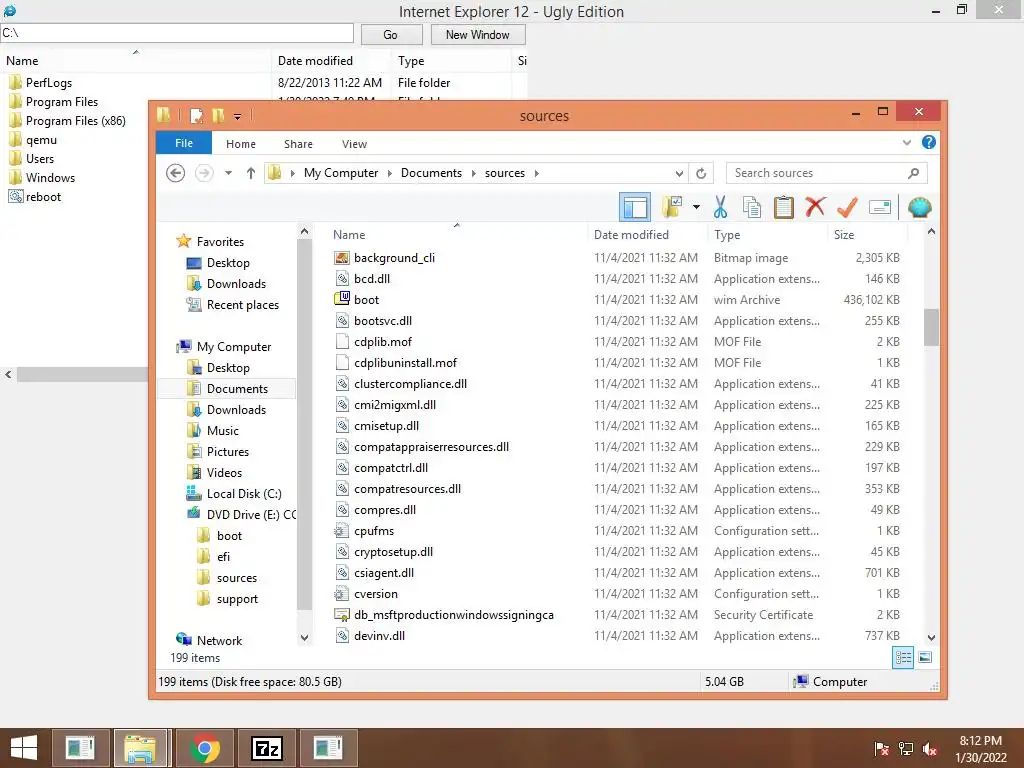Screen dimensions: 1024x768
Task: Click the Rename toolbar icon
Action: click(x=880, y=208)
